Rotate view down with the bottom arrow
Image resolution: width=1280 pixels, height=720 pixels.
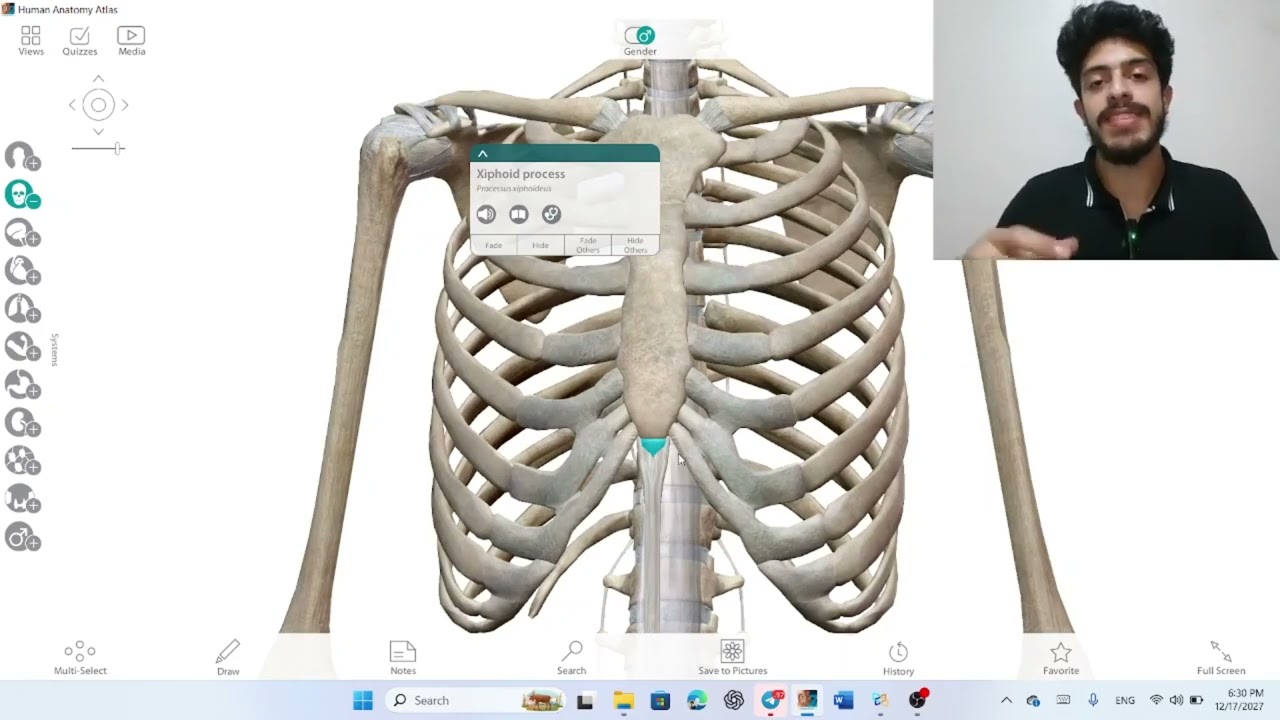pos(98,131)
